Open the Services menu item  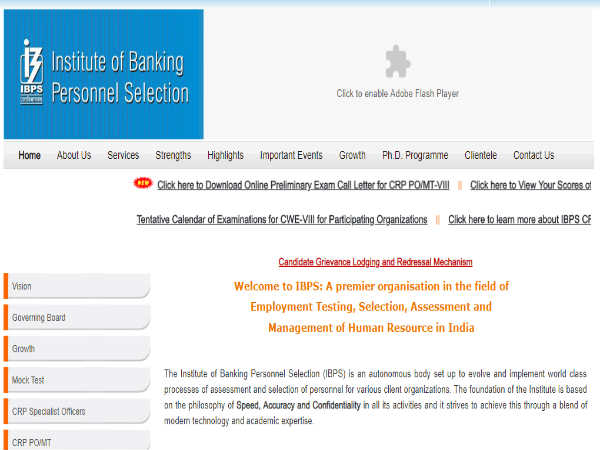[123, 155]
